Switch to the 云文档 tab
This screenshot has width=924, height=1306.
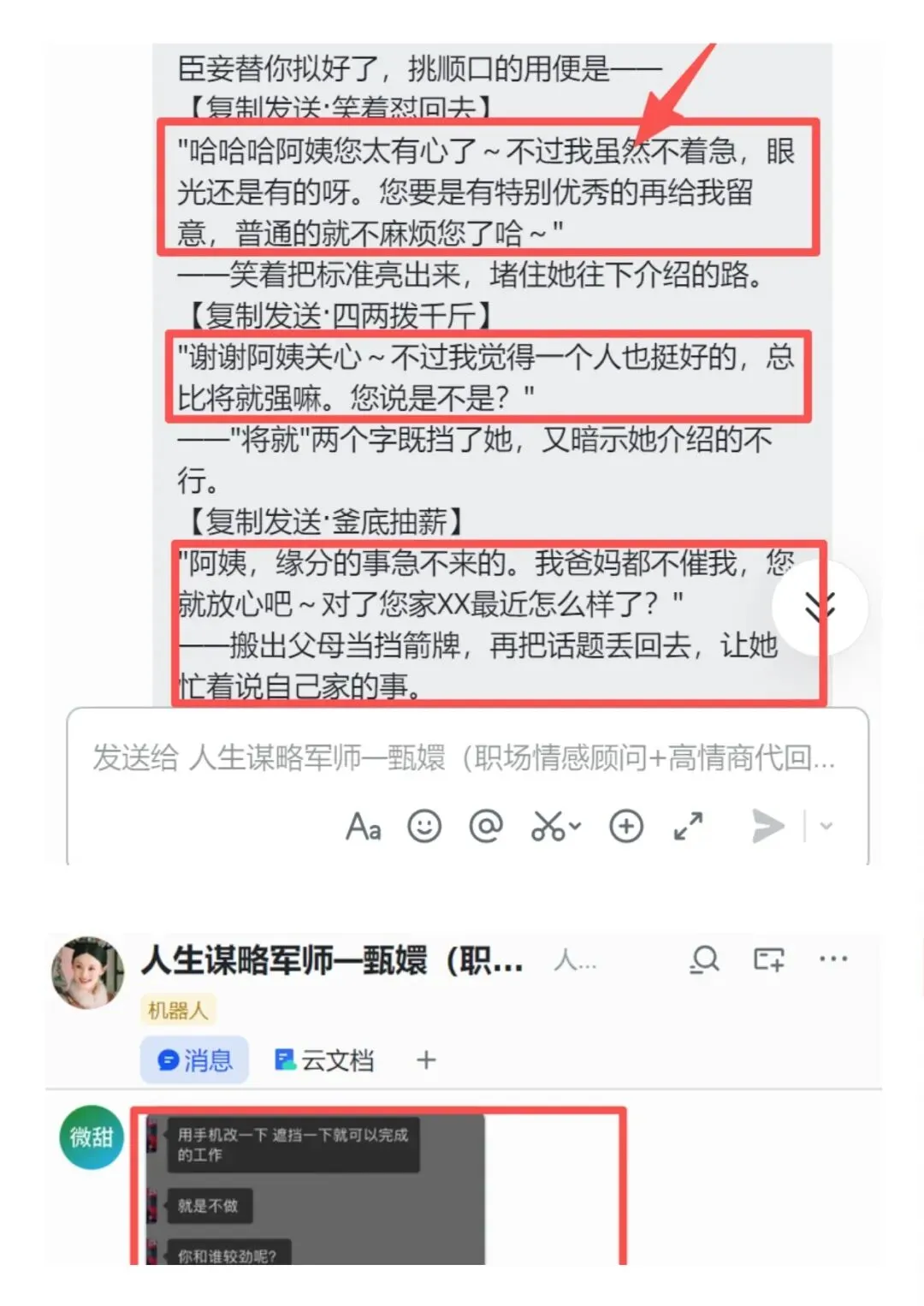(x=324, y=1060)
